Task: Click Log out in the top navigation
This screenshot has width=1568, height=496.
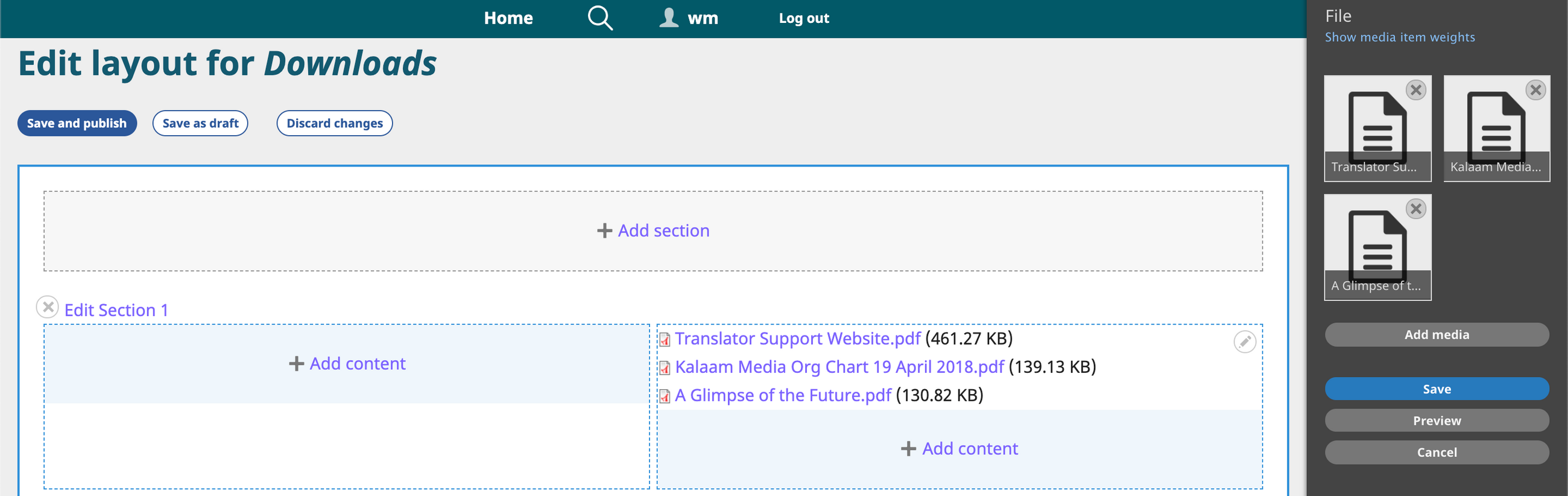Action: click(803, 18)
